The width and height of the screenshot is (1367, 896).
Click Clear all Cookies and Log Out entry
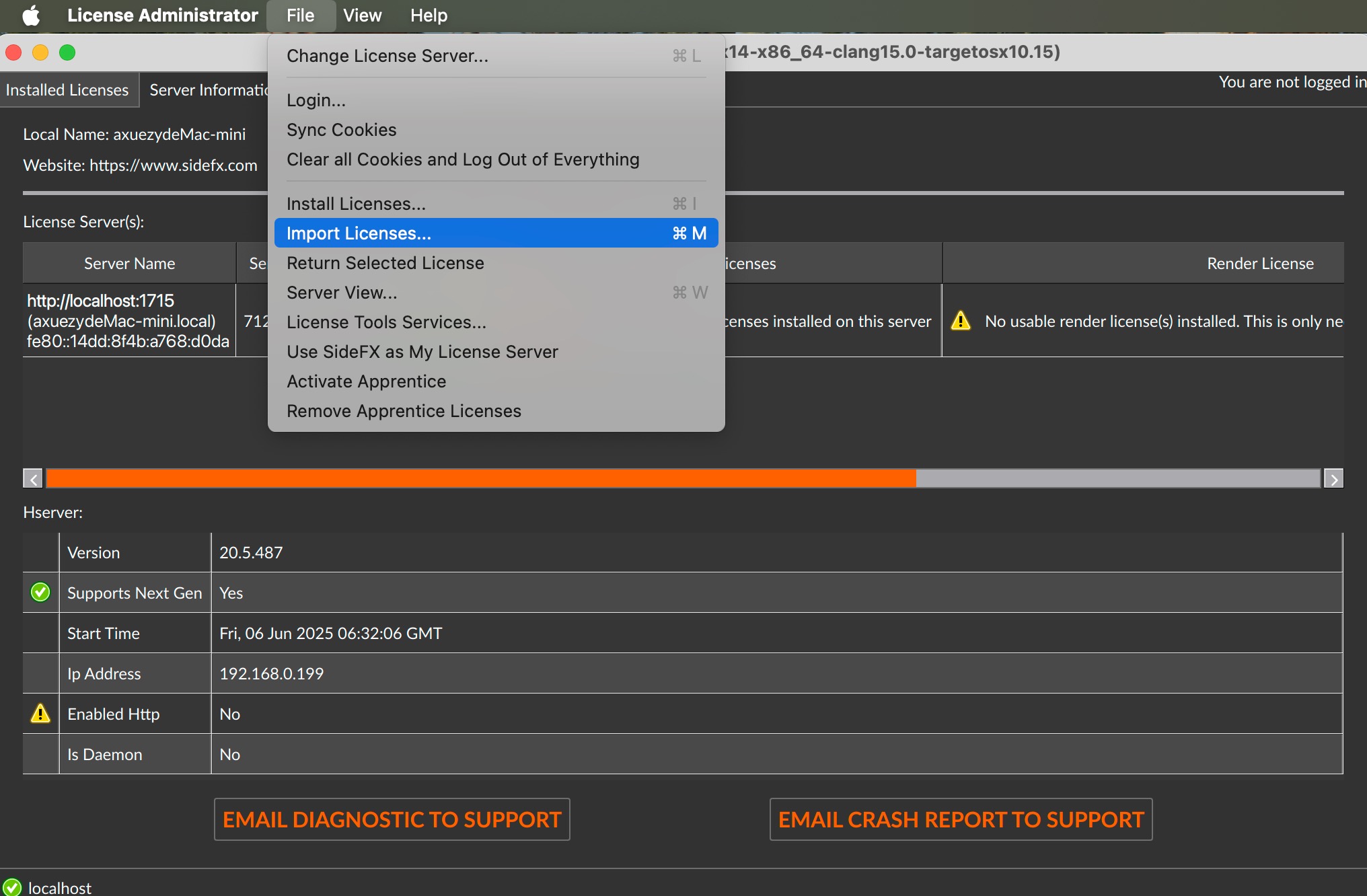click(463, 159)
